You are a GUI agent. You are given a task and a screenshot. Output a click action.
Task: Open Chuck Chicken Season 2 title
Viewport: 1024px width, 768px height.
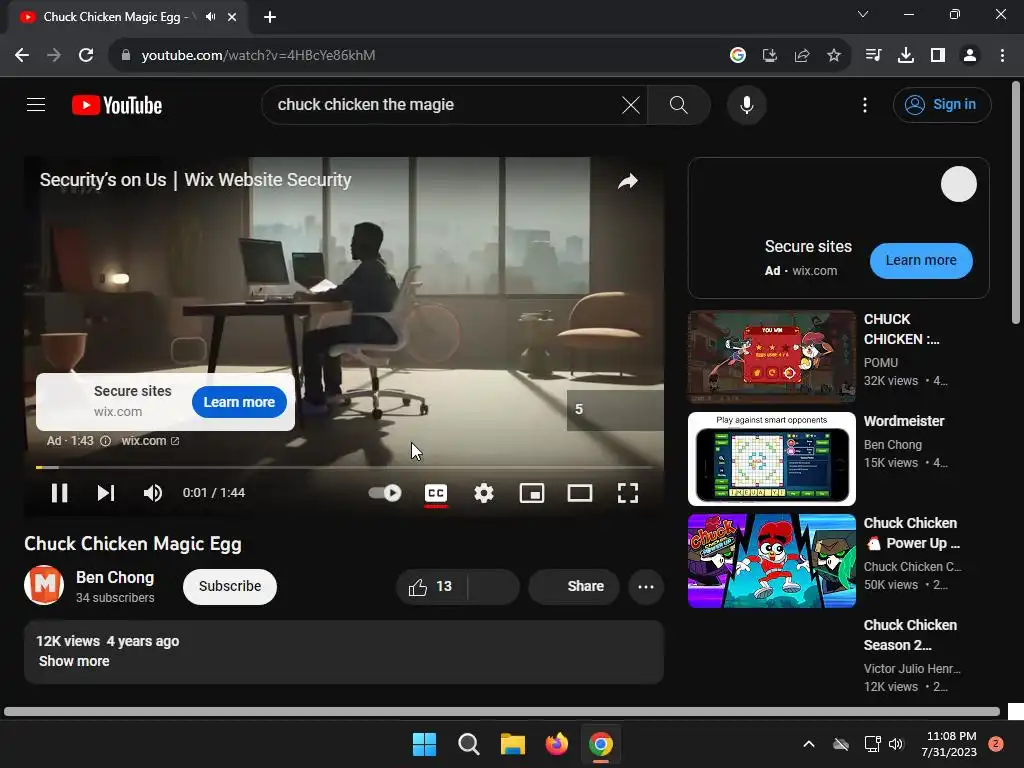[x=910, y=635]
